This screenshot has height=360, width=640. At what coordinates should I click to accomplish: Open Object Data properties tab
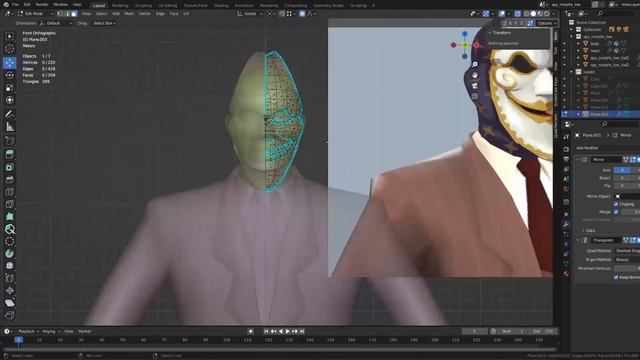[x=566, y=264]
